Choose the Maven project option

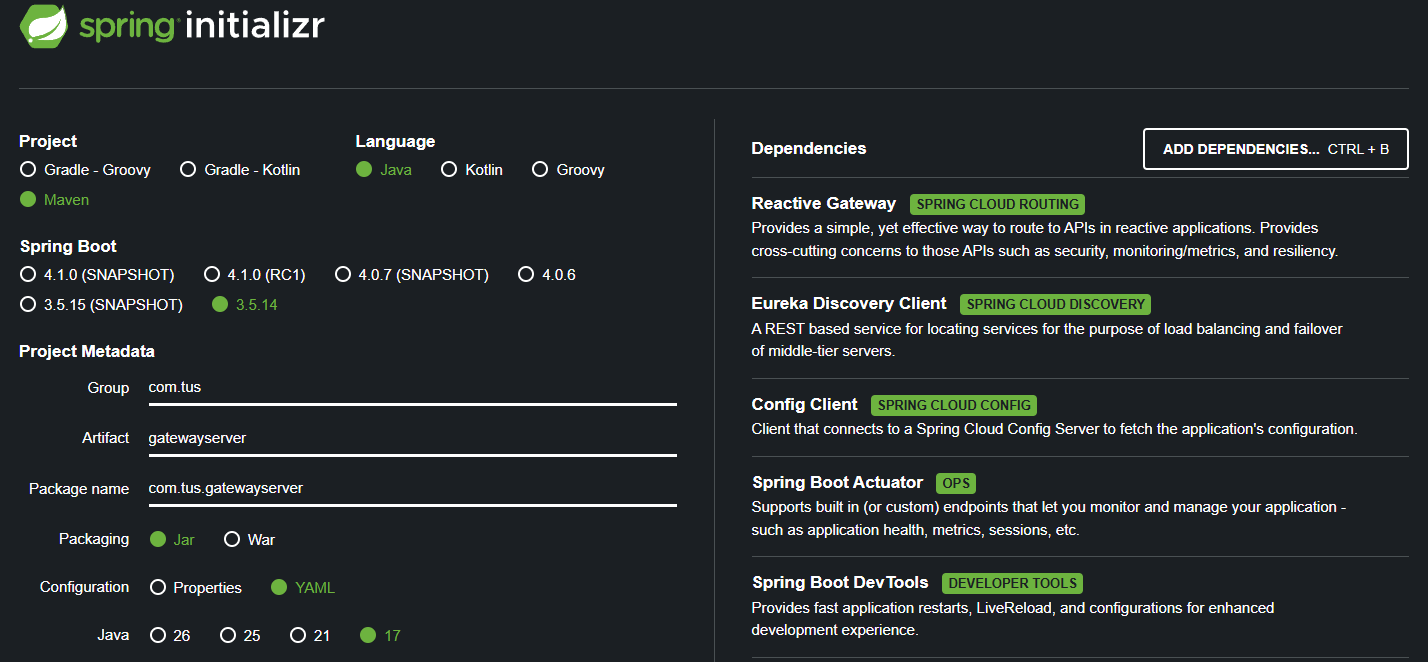pos(55,200)
